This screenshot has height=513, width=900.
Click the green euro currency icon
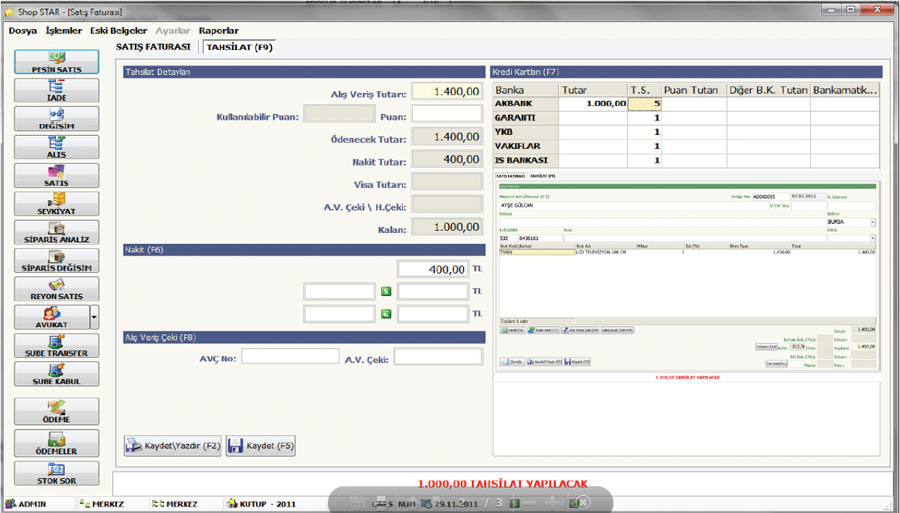(386, 314)
